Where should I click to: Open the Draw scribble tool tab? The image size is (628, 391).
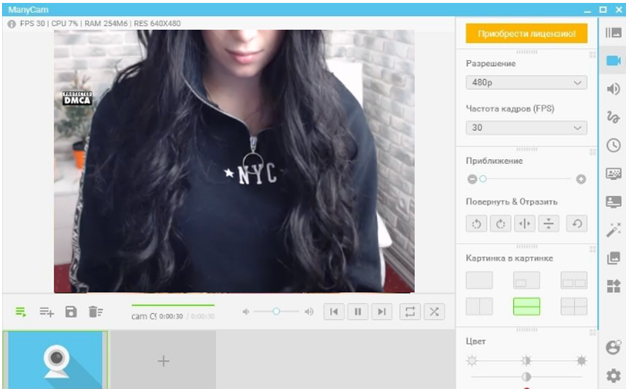click(613, 117)
